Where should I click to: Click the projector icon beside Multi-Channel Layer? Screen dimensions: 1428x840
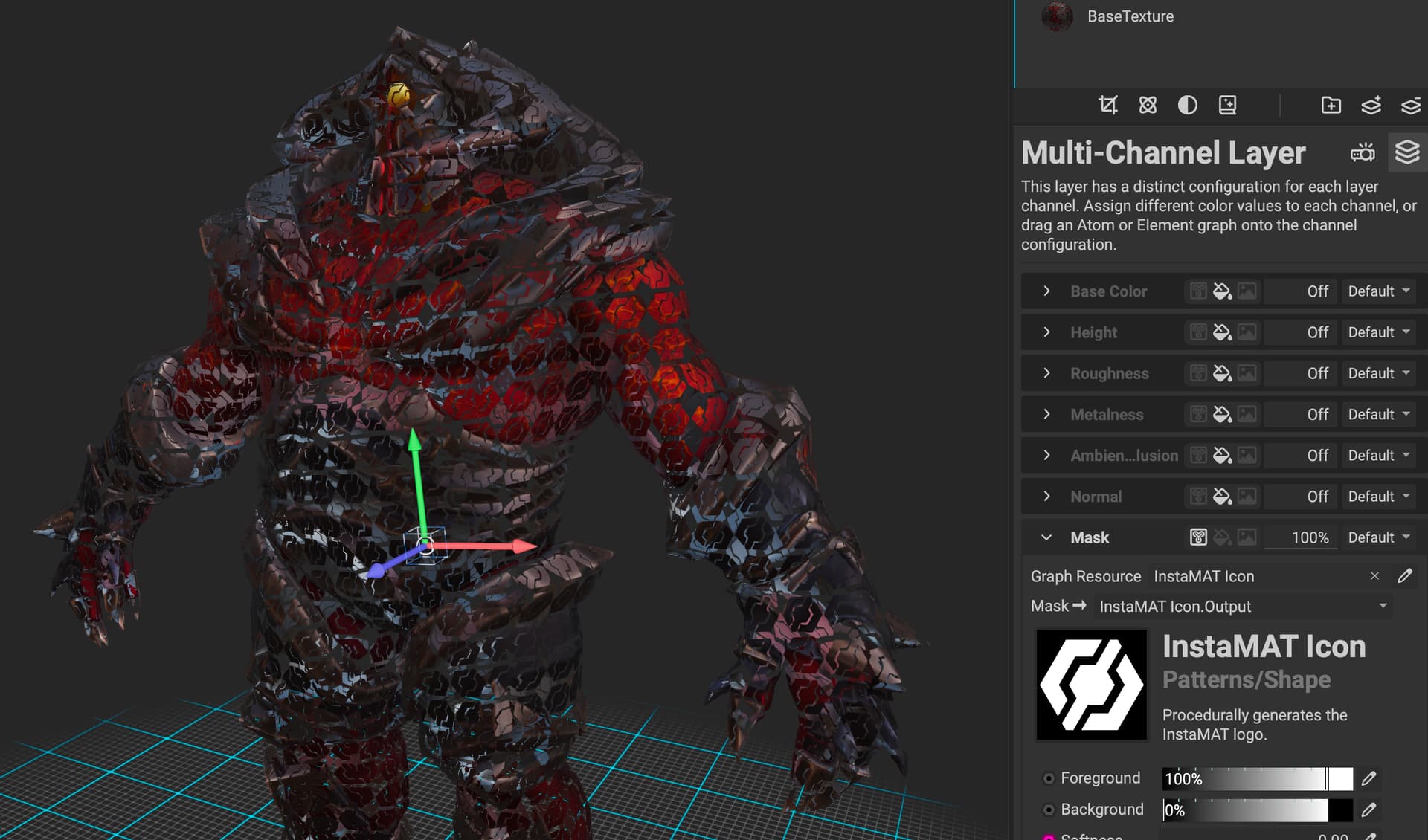(x=1363, y=153)
